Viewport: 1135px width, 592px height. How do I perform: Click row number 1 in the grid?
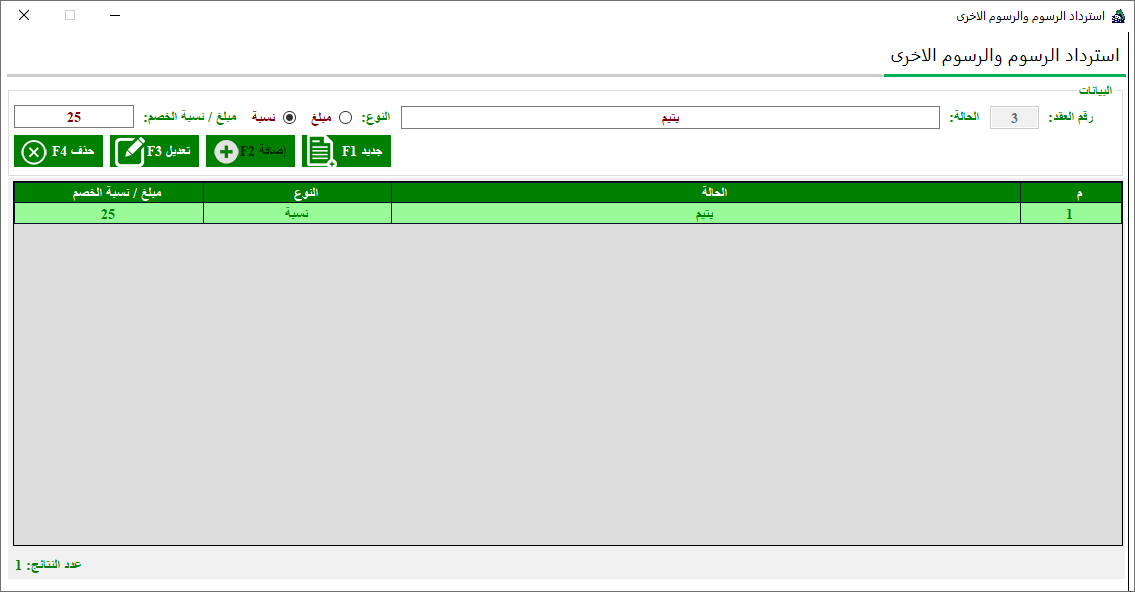pos(1070,213)
